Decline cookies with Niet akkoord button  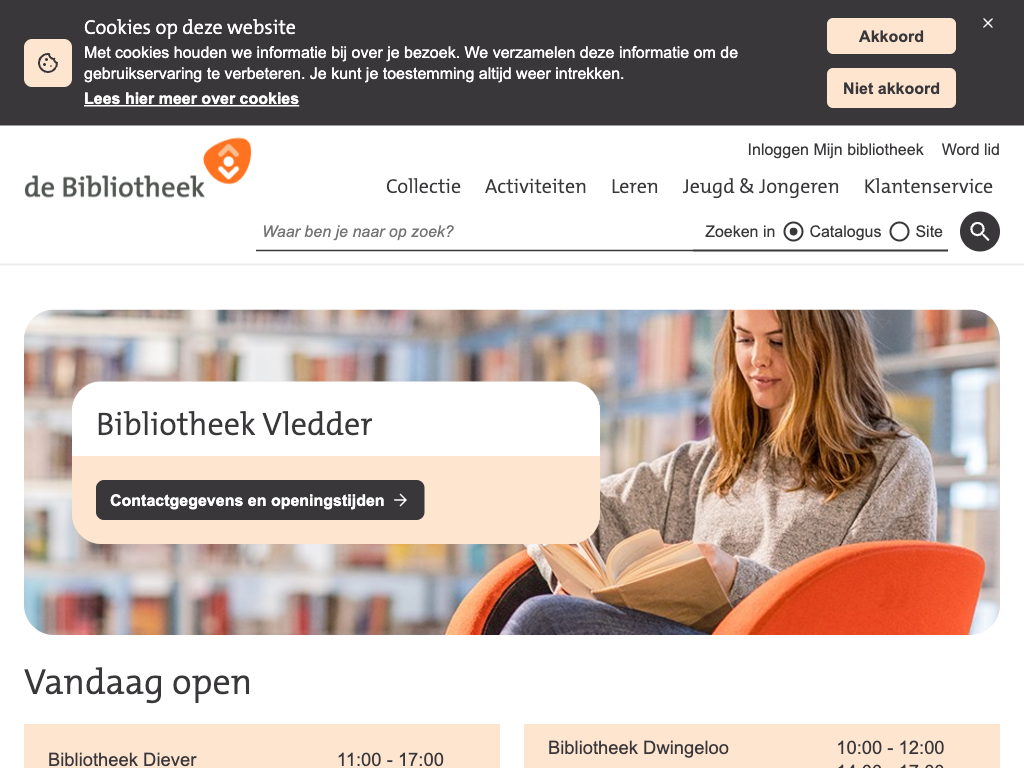[891, 88]
